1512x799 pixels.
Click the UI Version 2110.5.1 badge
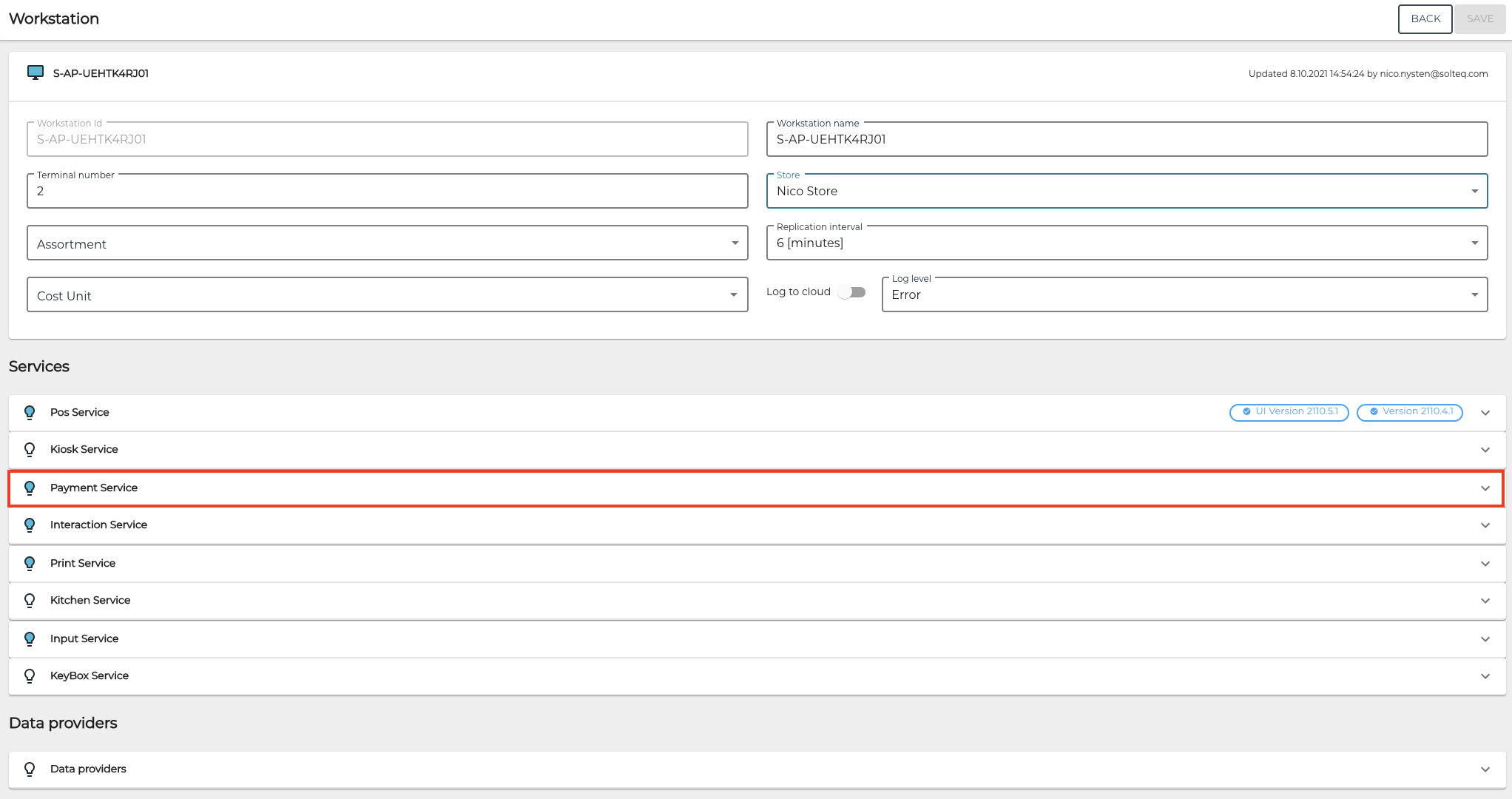click(1289, 412)
